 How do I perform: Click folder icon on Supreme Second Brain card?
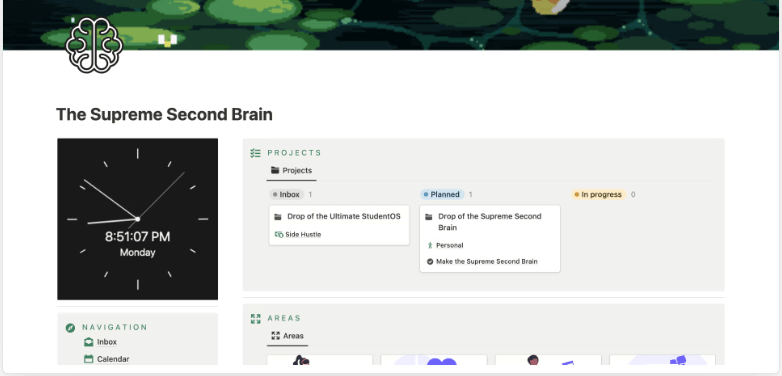pyautogui.click(x=428, y=217)
